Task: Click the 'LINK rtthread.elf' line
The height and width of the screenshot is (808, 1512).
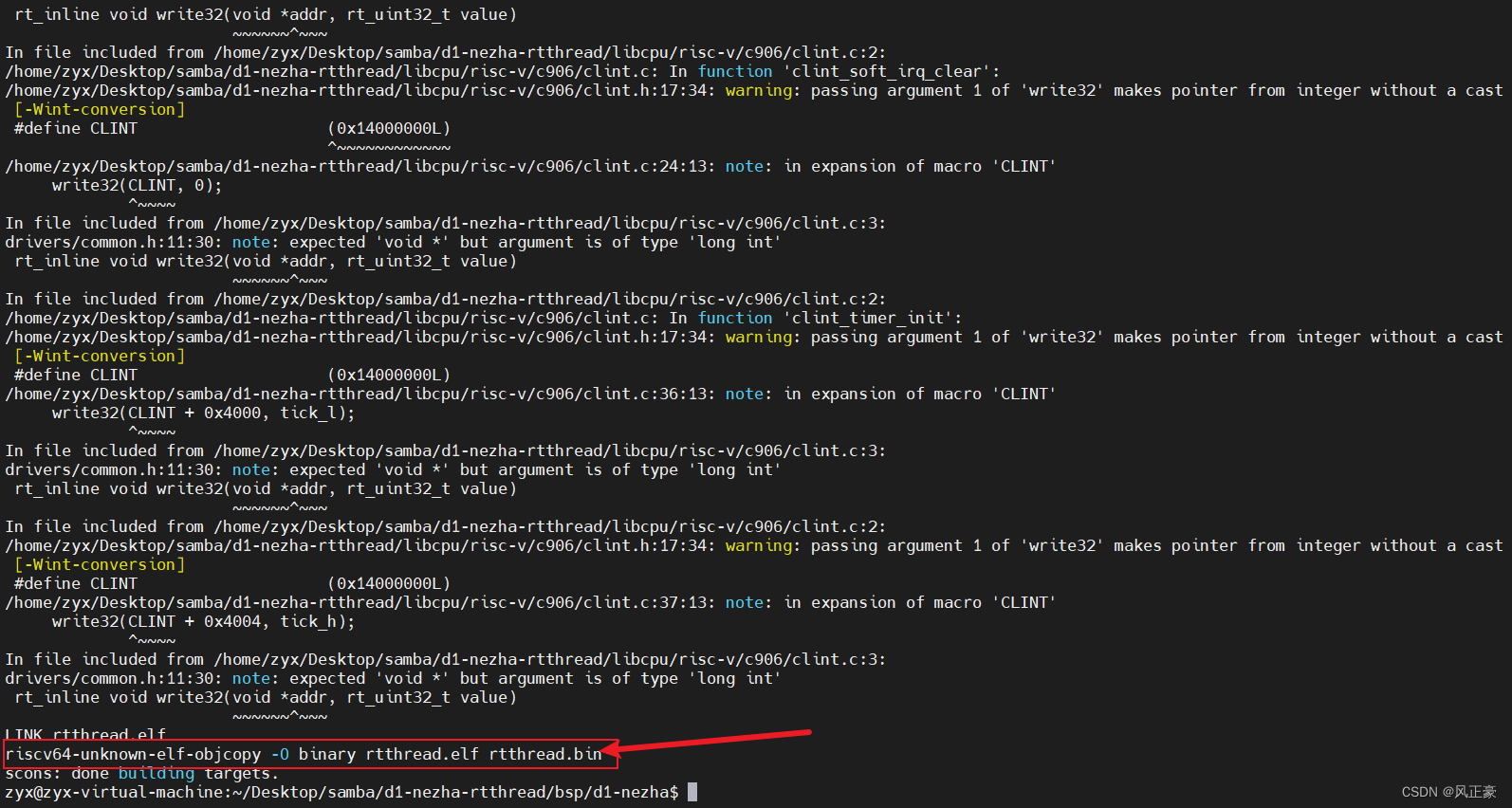Action: [85, 734]
